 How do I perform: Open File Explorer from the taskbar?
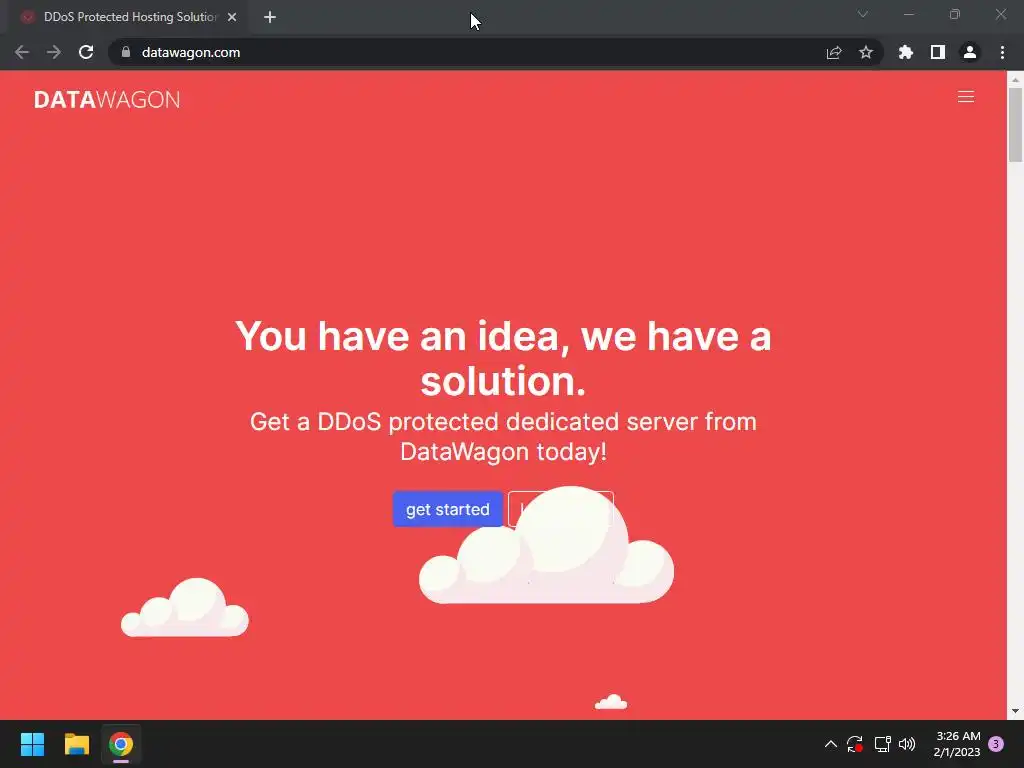pyautogui.click(x=76, y=744)
